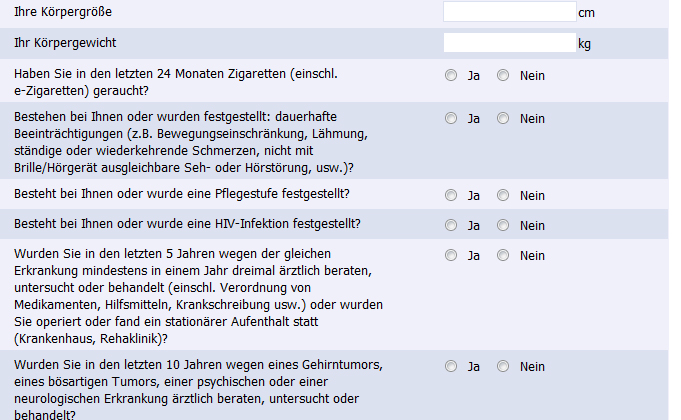This screenshot has height=420, width=681.
Task: Select Nein for the Zigaretten smoking question
Action: click(503, 75)
